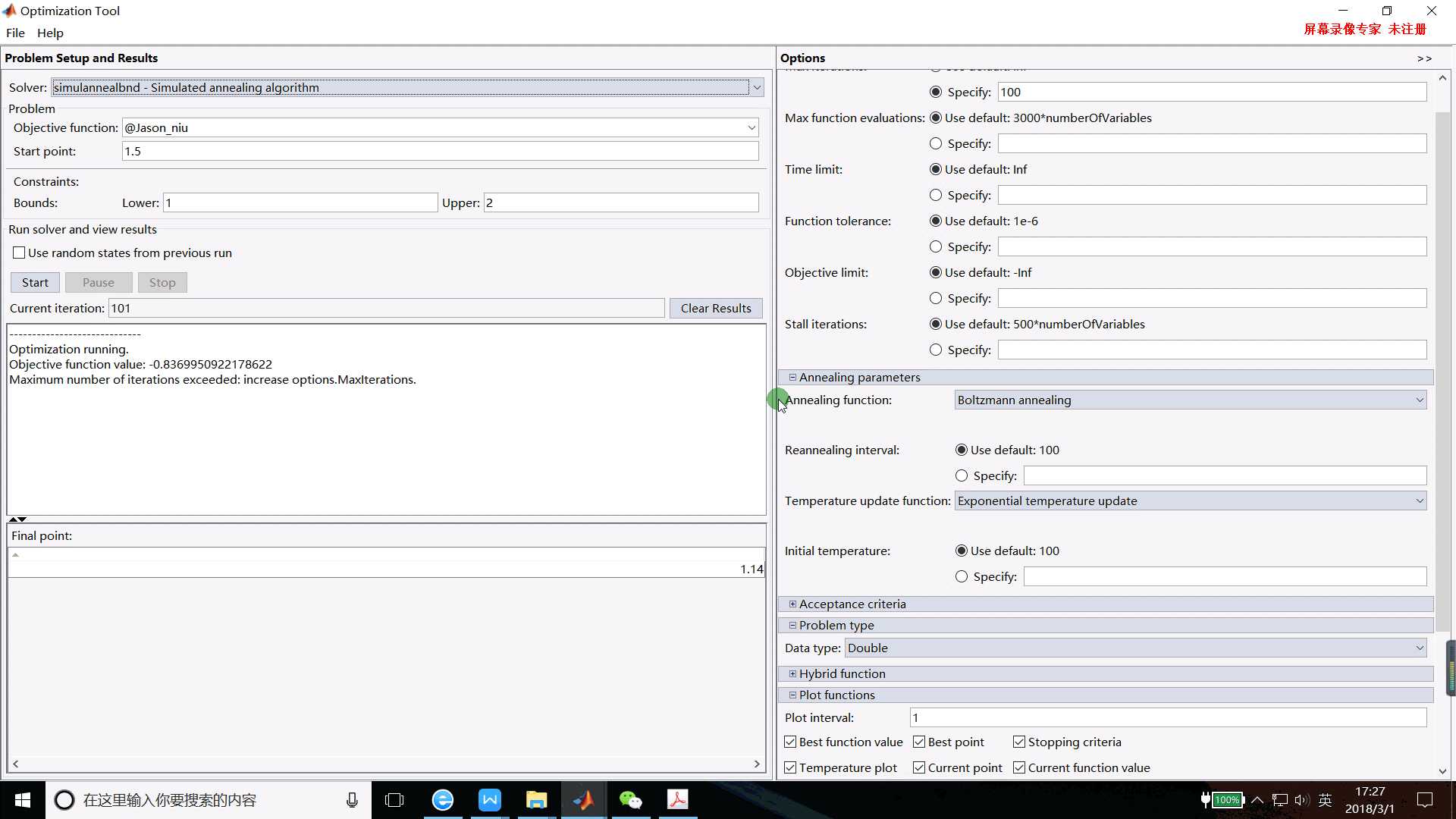Click the MATLAB taskbar icon

(x=583, y=799)
